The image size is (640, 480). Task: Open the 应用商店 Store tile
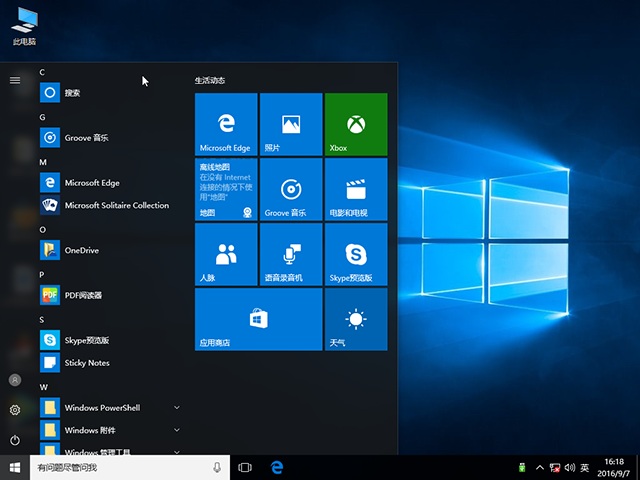click(258, 319)
